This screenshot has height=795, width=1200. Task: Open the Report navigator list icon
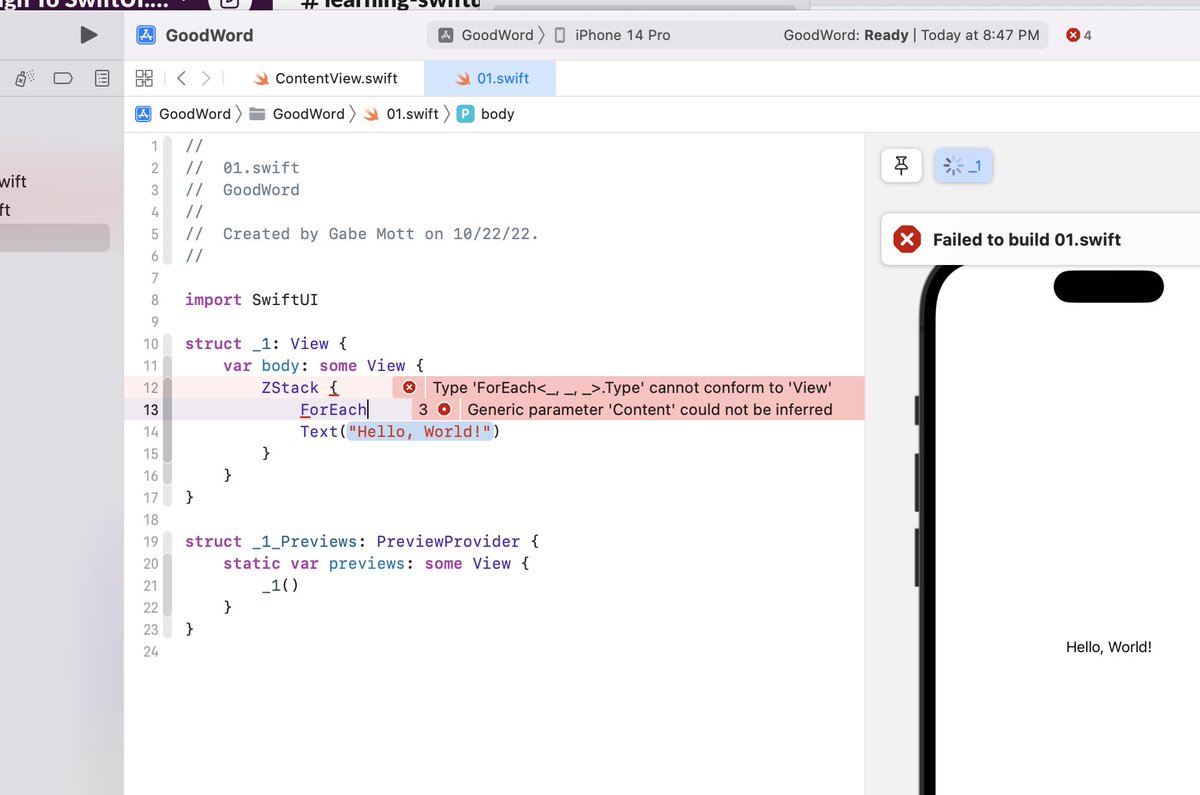tap(102, 77)
